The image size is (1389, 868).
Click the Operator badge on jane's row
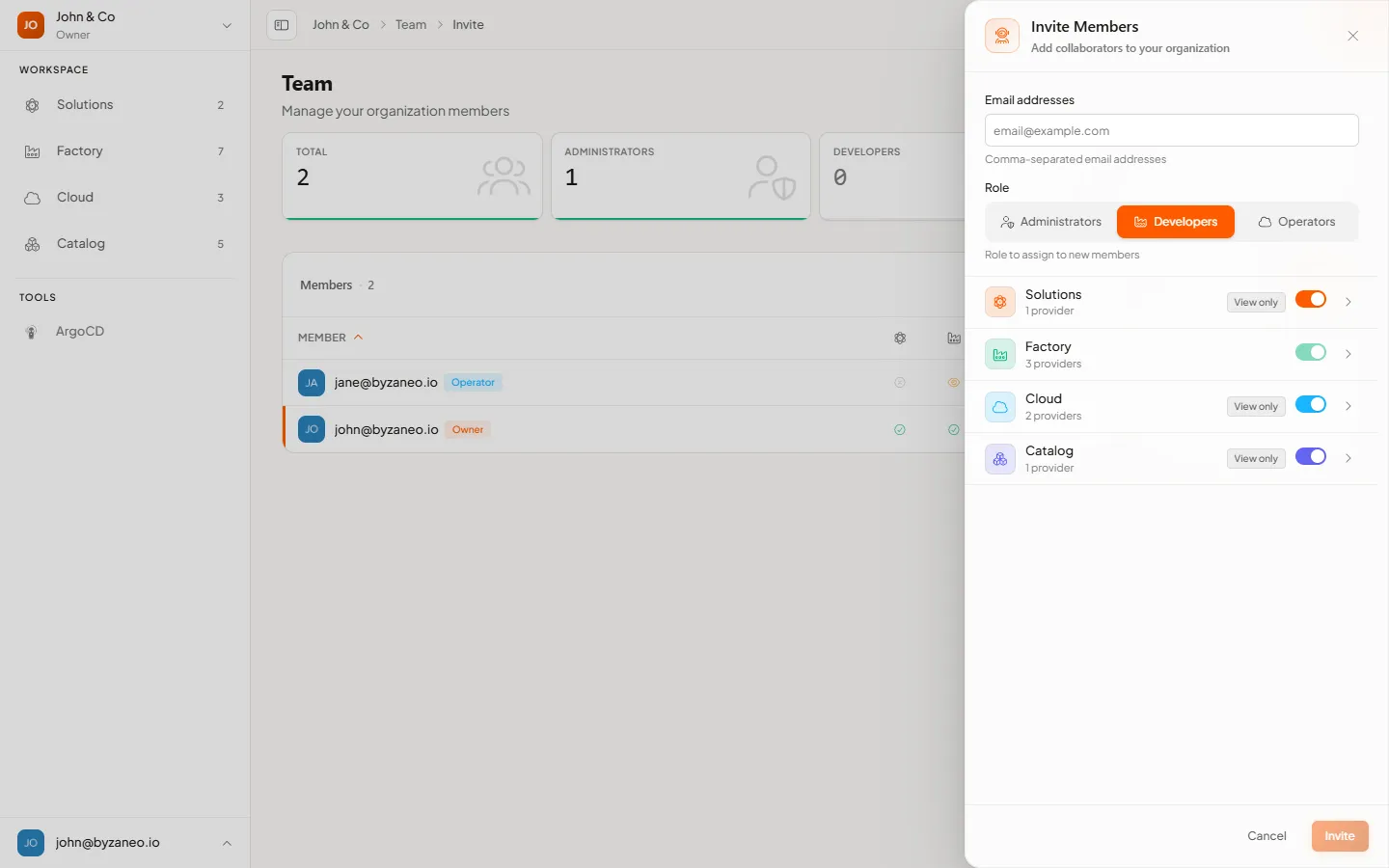[473, 383]
